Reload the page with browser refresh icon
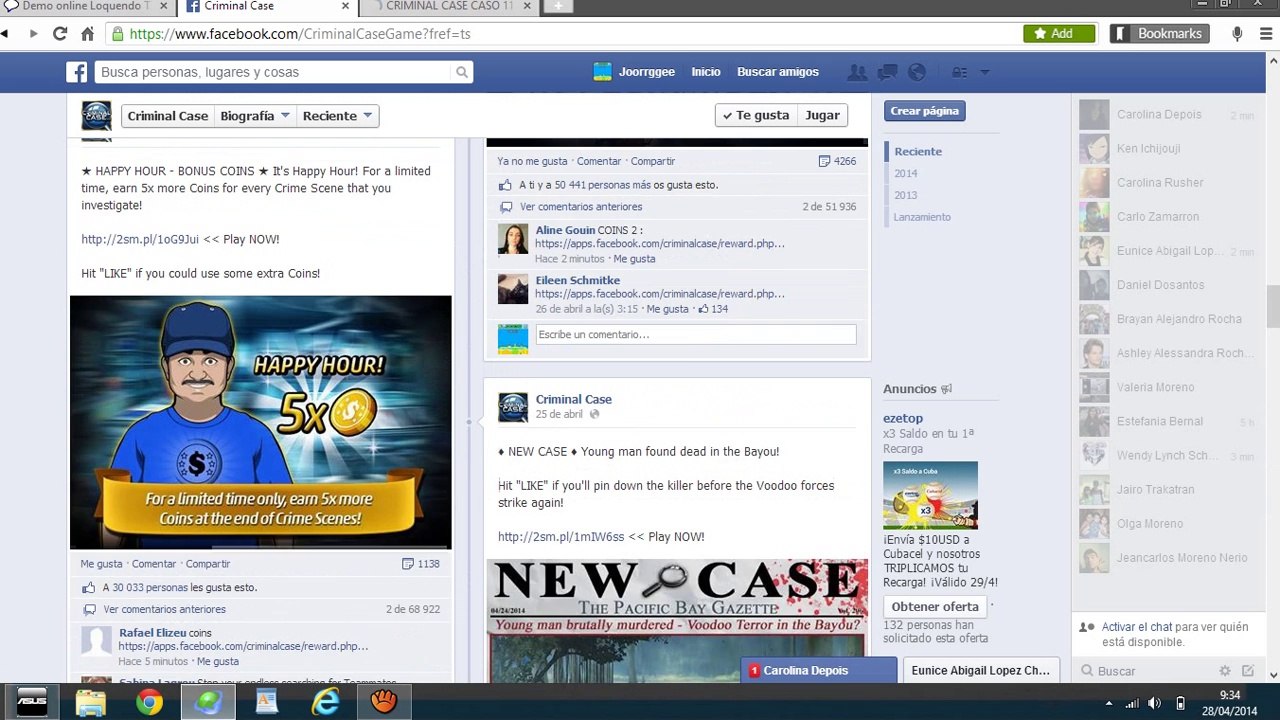Viewport: 1280px width, 720px height. (x=60, y=34)
